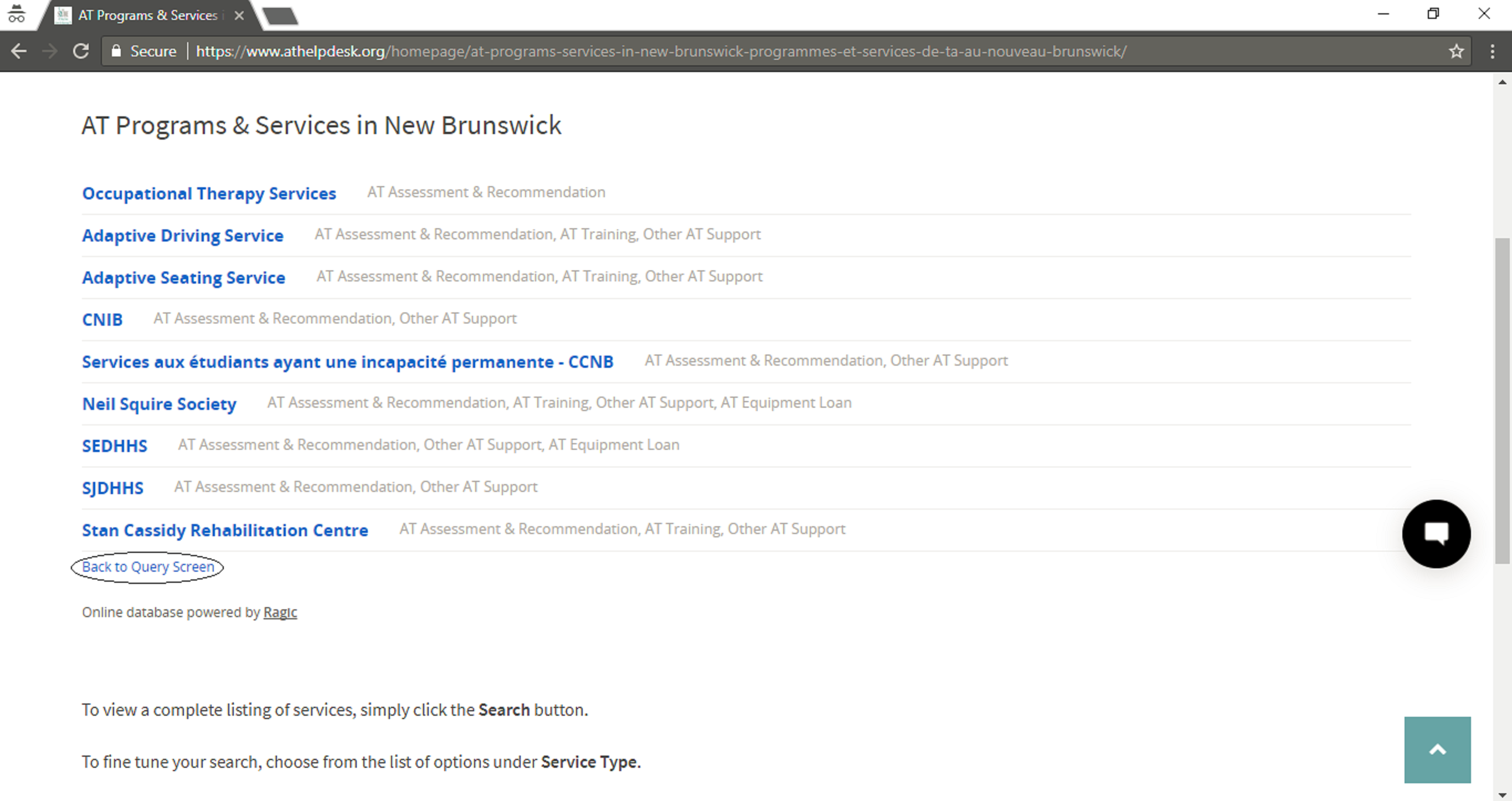
Task: Open Neil Squire Society link
Action: (x=159, y=404)
